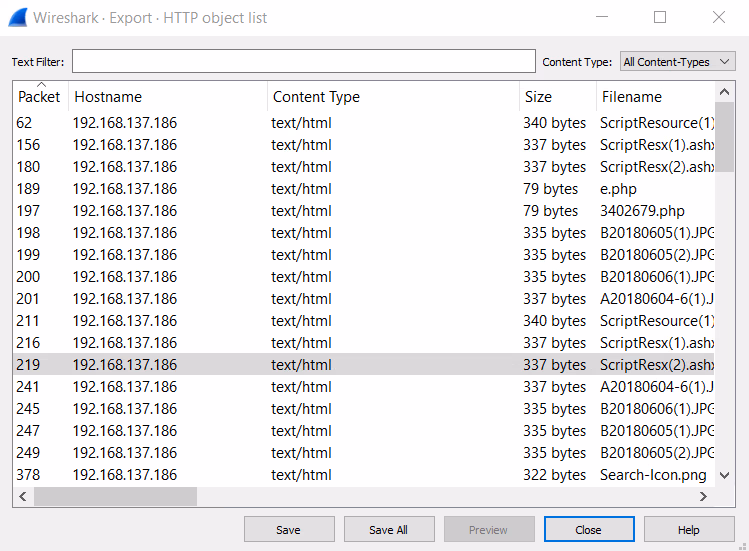Image resolution: width=749 pixels, height=551 pixels.
Task: Click the highlighted packet 219 row
Action: [364, 365]
